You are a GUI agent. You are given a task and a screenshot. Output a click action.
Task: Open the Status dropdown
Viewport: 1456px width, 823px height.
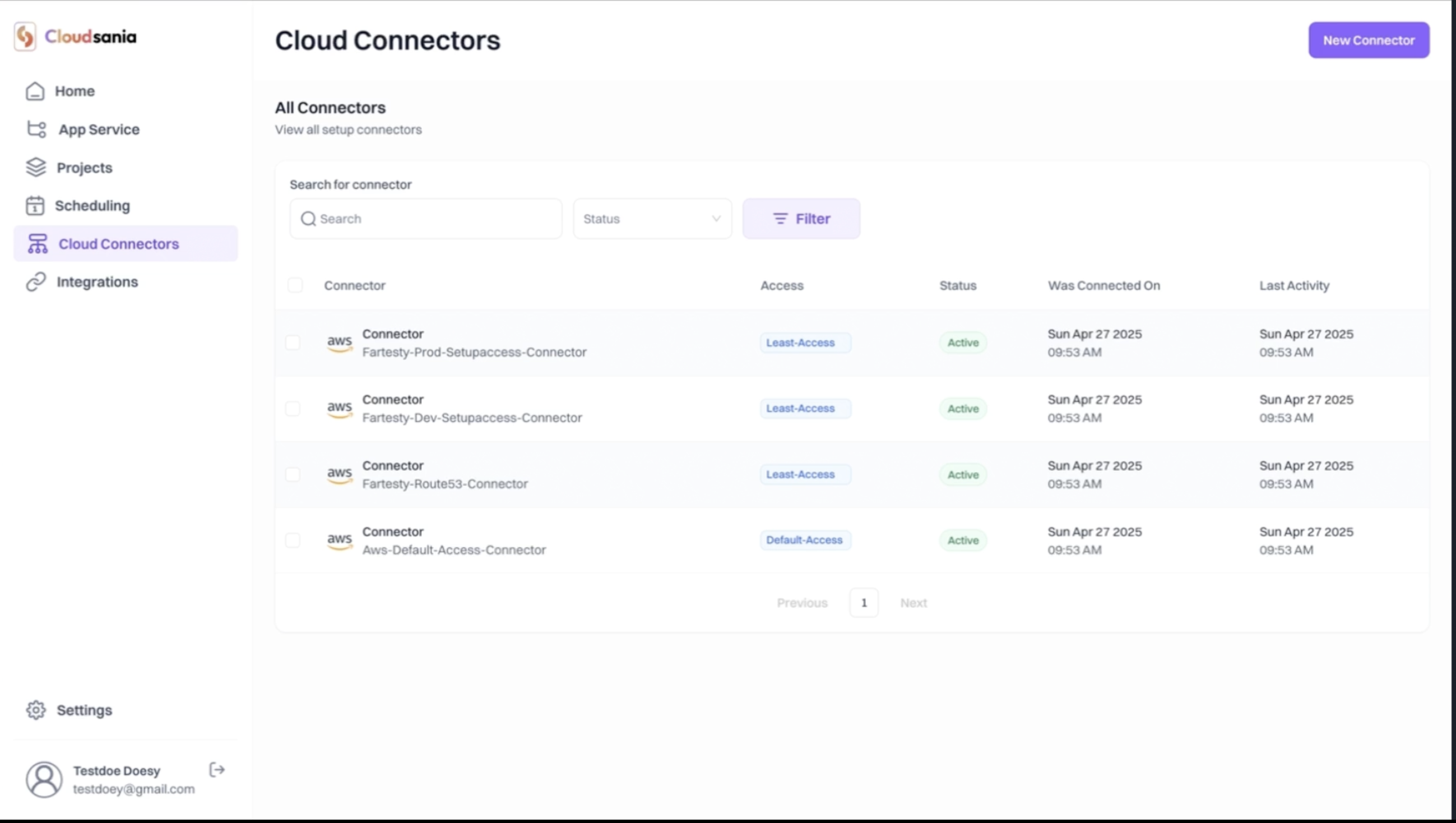tap(652, 219)
